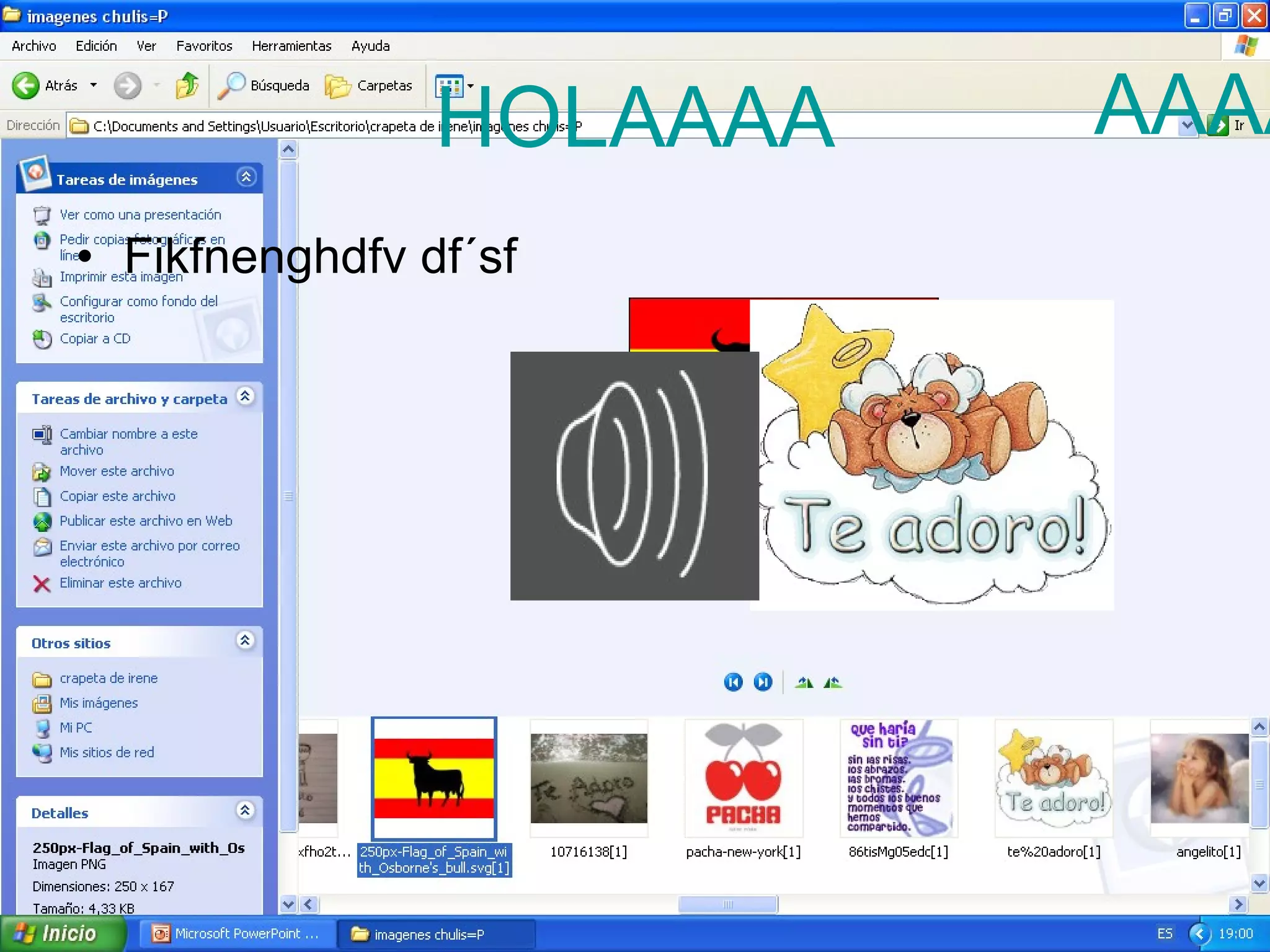Show next image in filmstrip
Screen dimensions: 1270x952
point(763,682)
